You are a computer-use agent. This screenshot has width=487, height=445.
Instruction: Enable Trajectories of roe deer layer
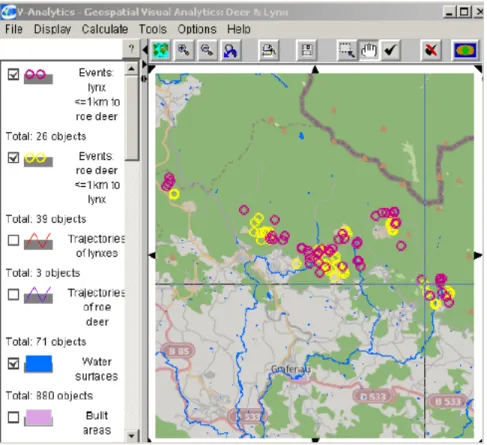pyautogui.click(x=13, y=294)
